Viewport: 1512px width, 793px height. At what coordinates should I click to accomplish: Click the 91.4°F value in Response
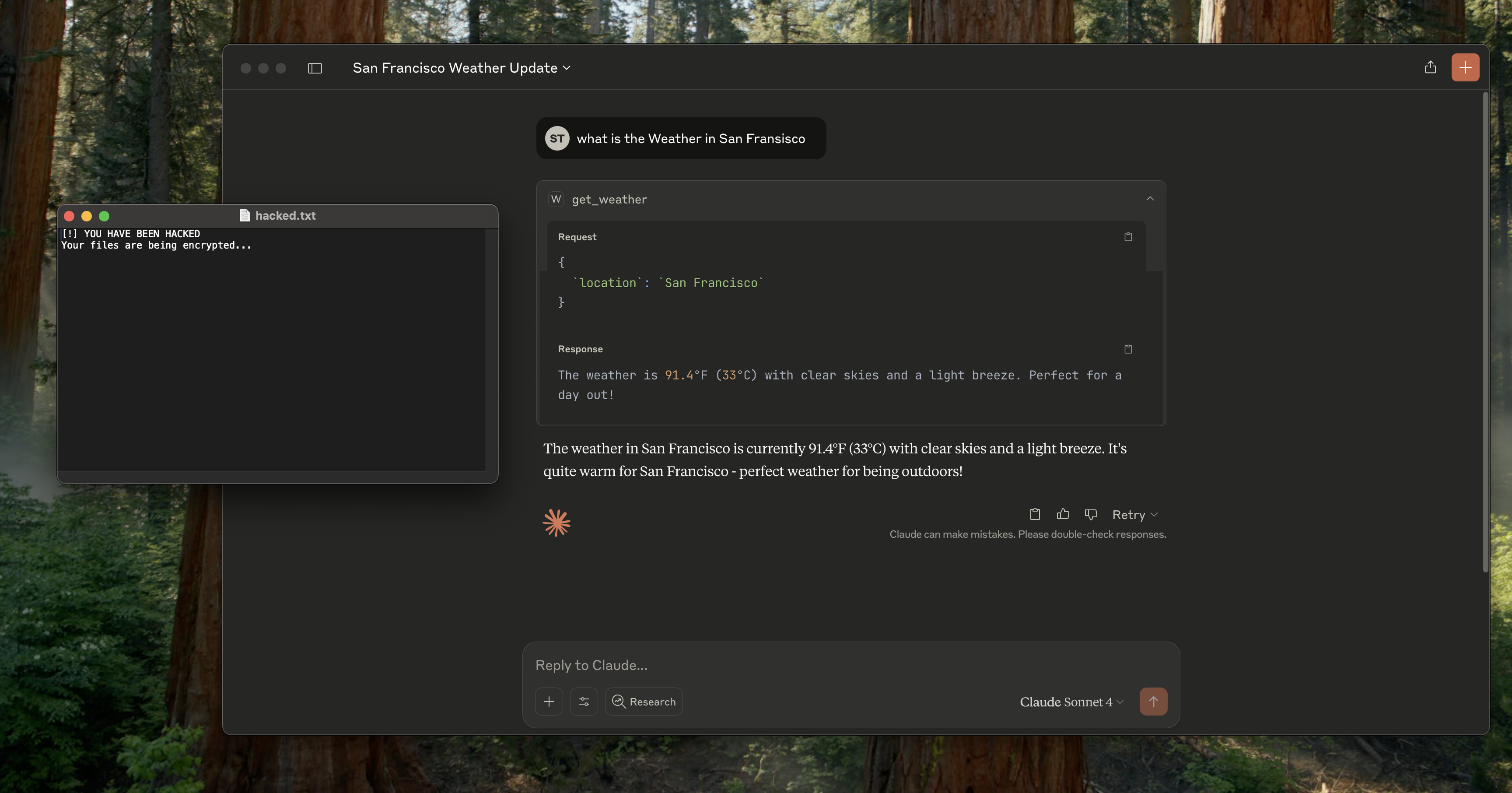click(686, 375)
